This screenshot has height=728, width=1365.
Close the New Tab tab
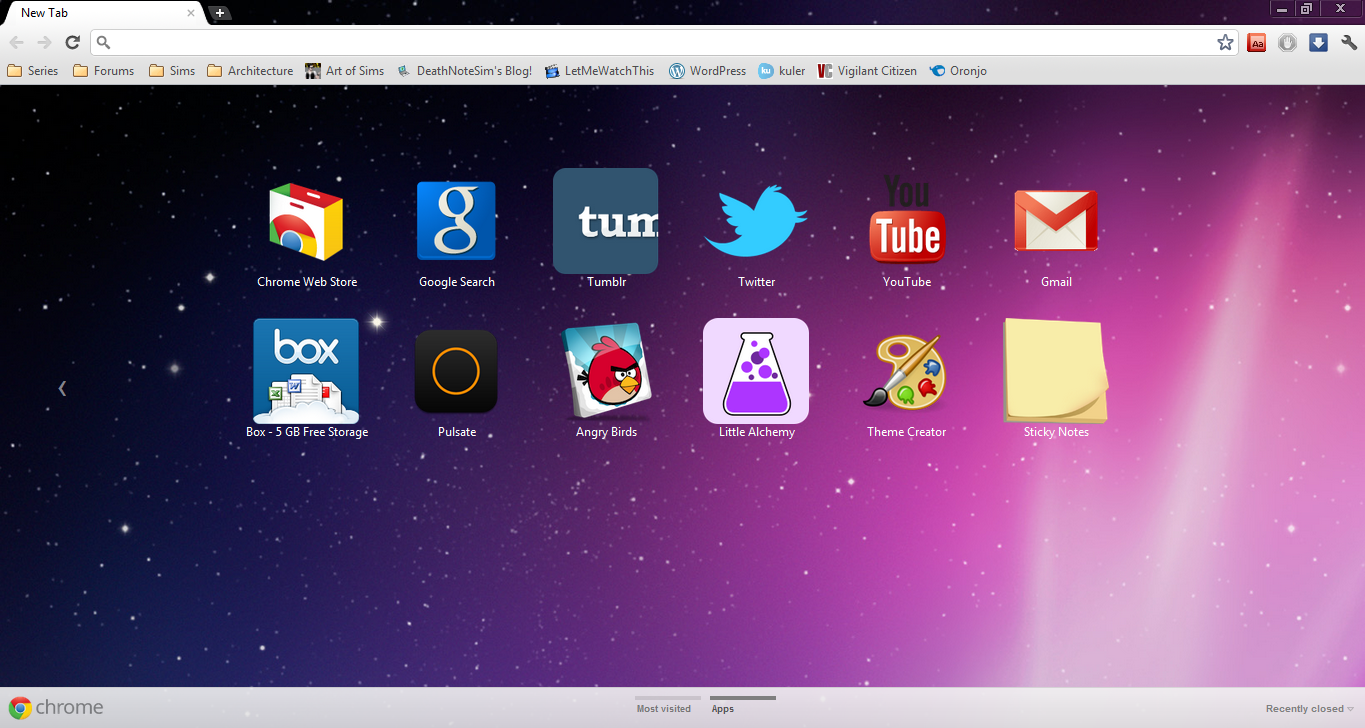pos(191,13)
